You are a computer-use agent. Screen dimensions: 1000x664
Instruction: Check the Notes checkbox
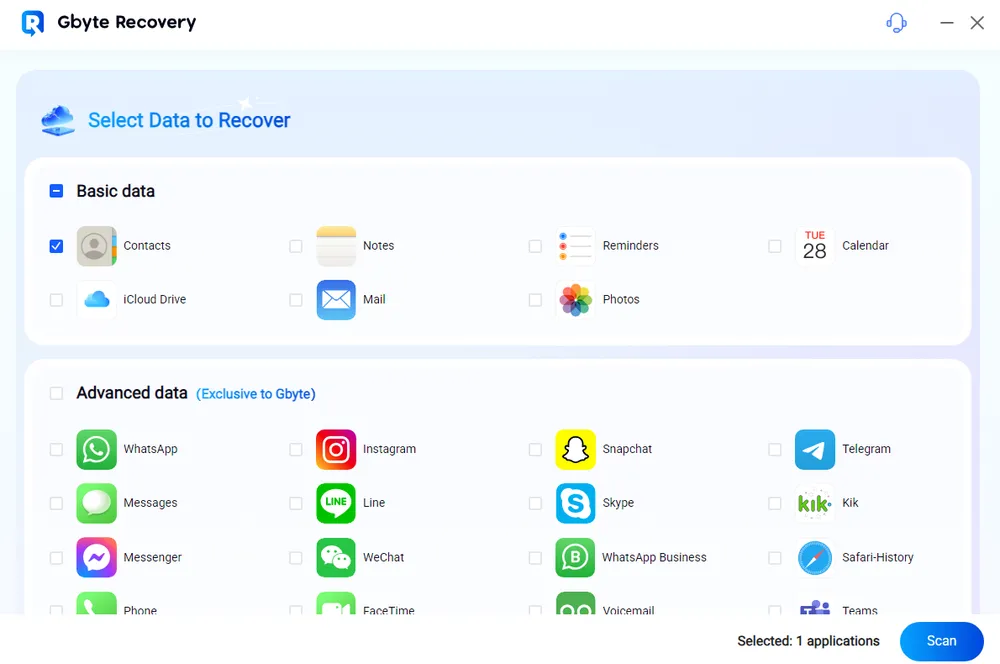(296, 246)
